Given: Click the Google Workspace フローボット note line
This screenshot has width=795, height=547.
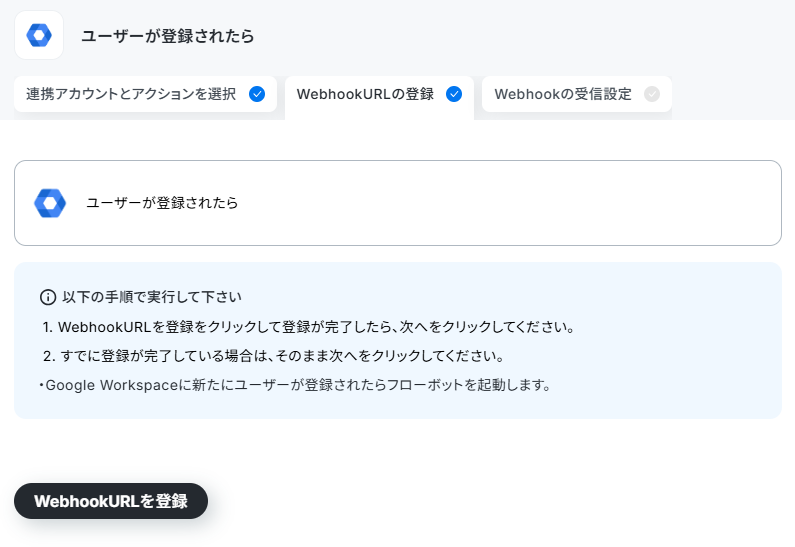Looking at the screenshot, I should (296, 385).
